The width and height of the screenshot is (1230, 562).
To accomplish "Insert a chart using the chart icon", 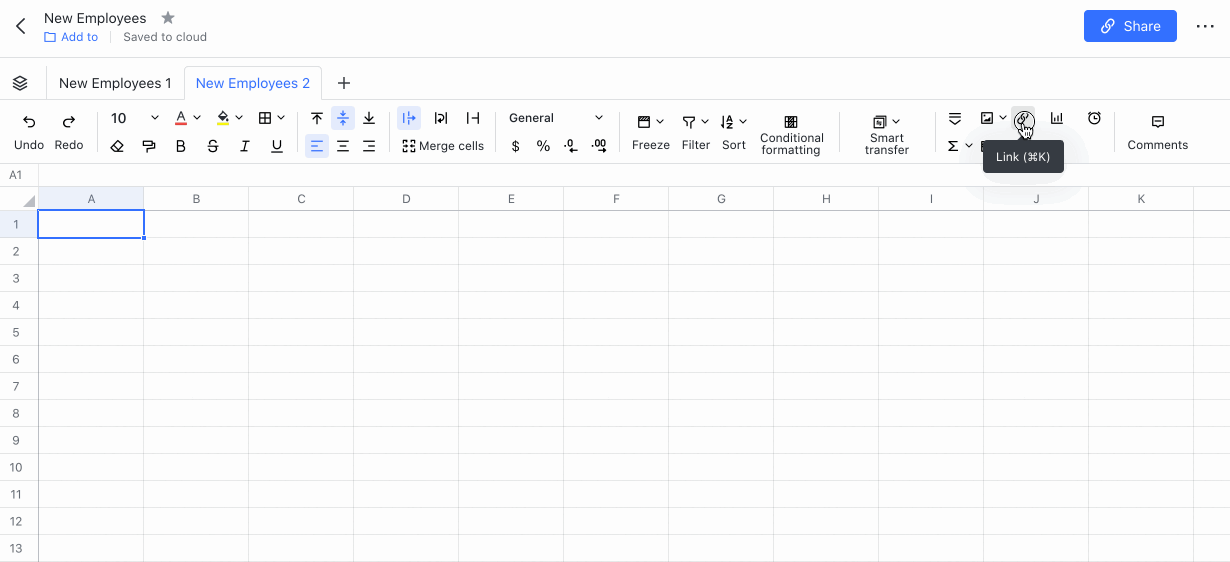I will click(1057, 118).
